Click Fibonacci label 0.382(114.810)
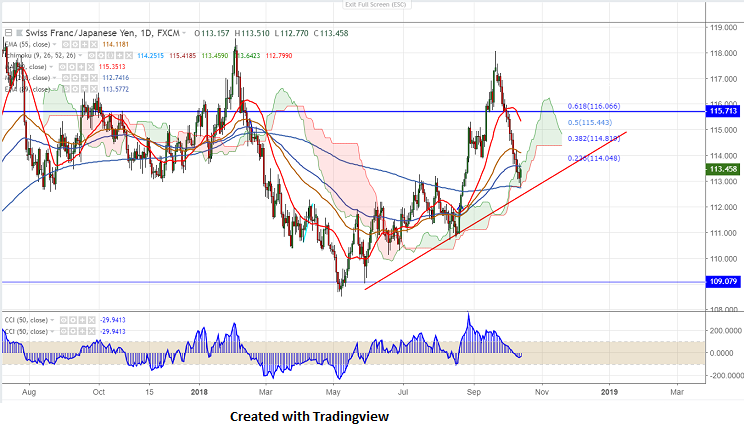Screen dimensions: 744x432 click(594, 139)
